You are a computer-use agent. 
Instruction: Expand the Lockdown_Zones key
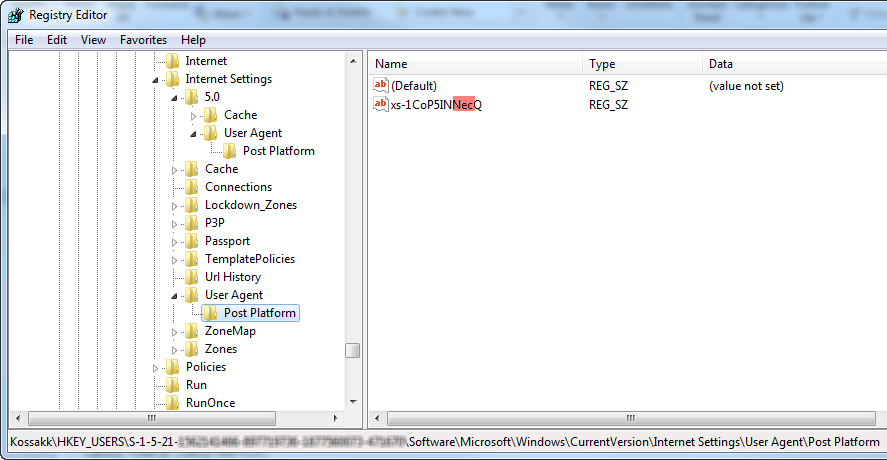click(175, 205)
